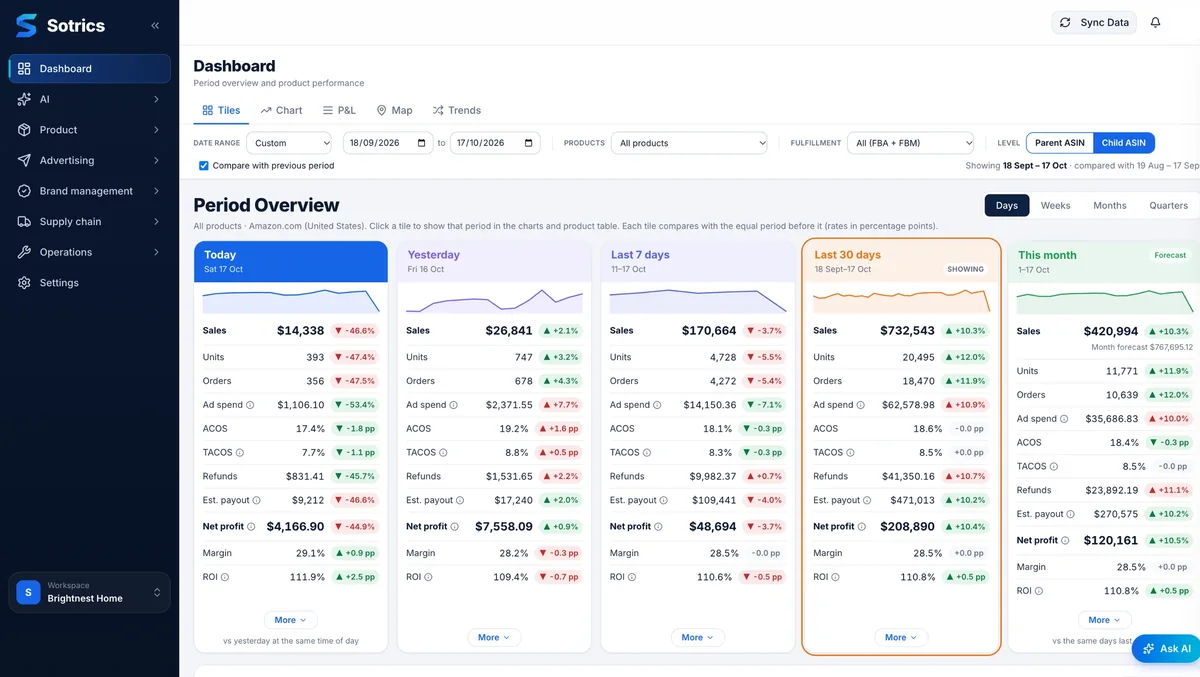Screen dimensions: 1200x677
Task: Click Ad spend info icon in Yesterday tile
Action: click(x=453, y=405)
